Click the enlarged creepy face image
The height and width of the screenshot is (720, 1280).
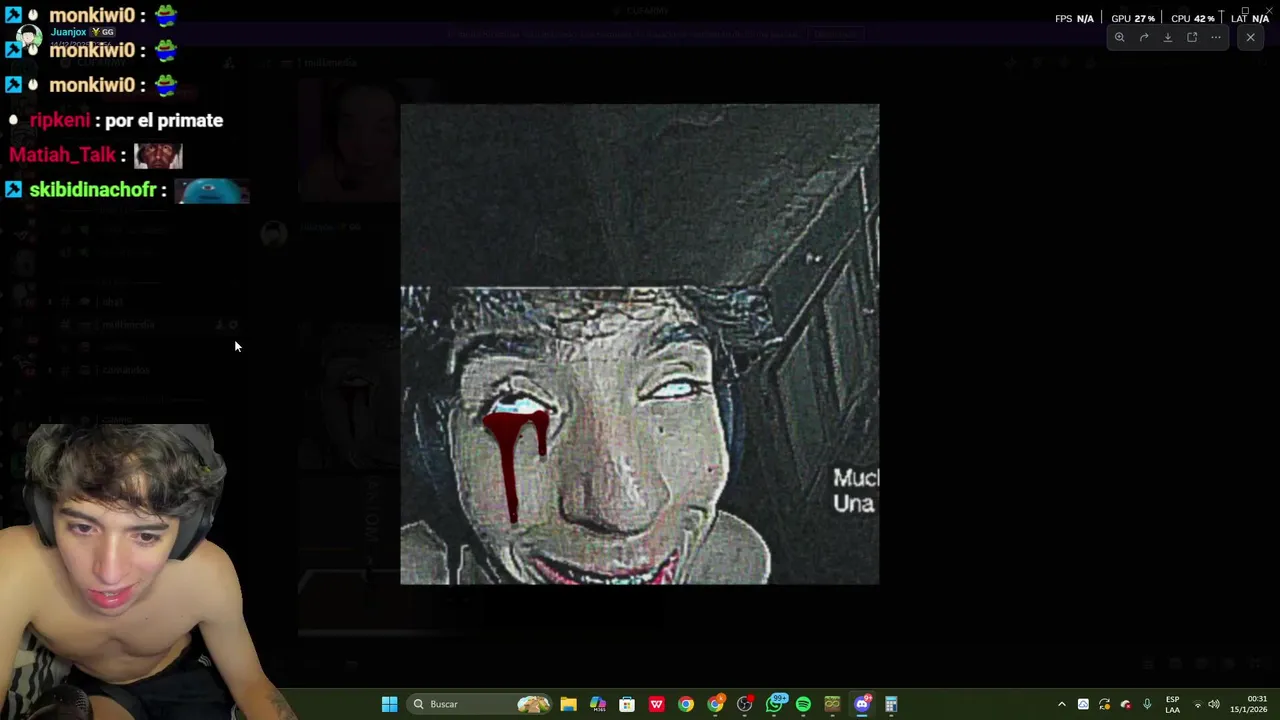coord(640,344)
